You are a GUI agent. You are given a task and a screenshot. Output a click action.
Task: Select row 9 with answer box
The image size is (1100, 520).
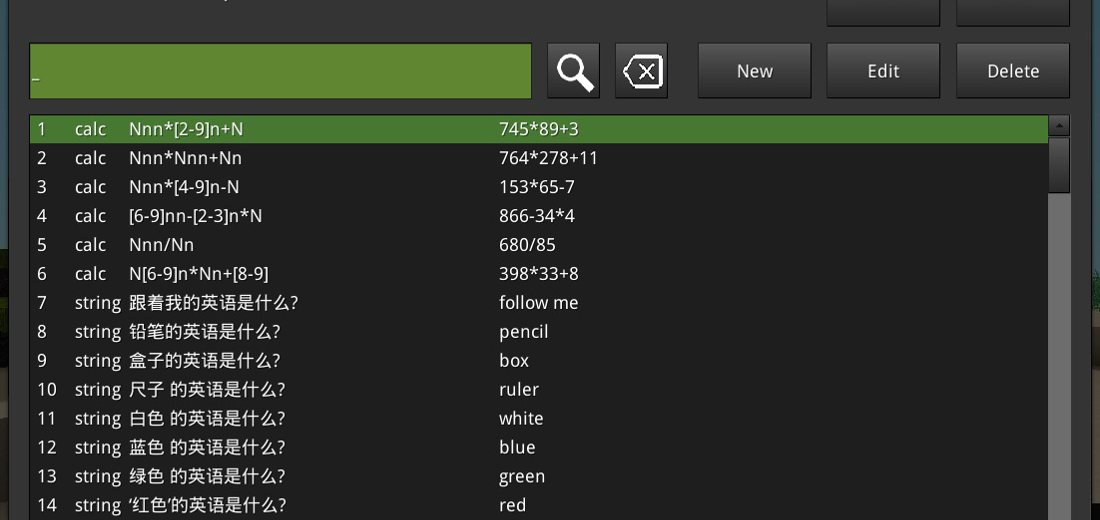(514, 361)
